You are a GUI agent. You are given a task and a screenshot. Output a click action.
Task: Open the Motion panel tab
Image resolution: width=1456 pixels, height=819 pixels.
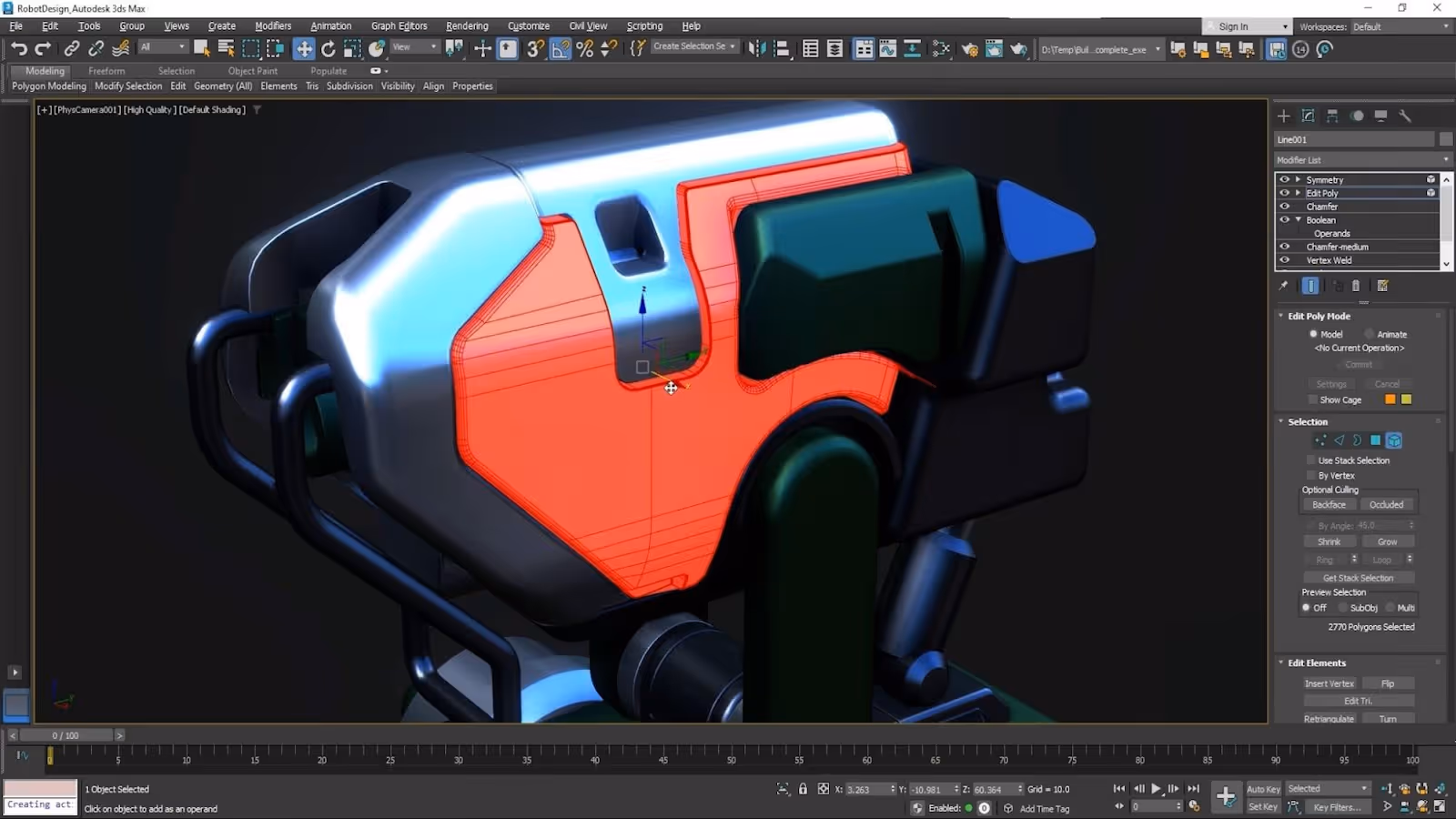1357,116
